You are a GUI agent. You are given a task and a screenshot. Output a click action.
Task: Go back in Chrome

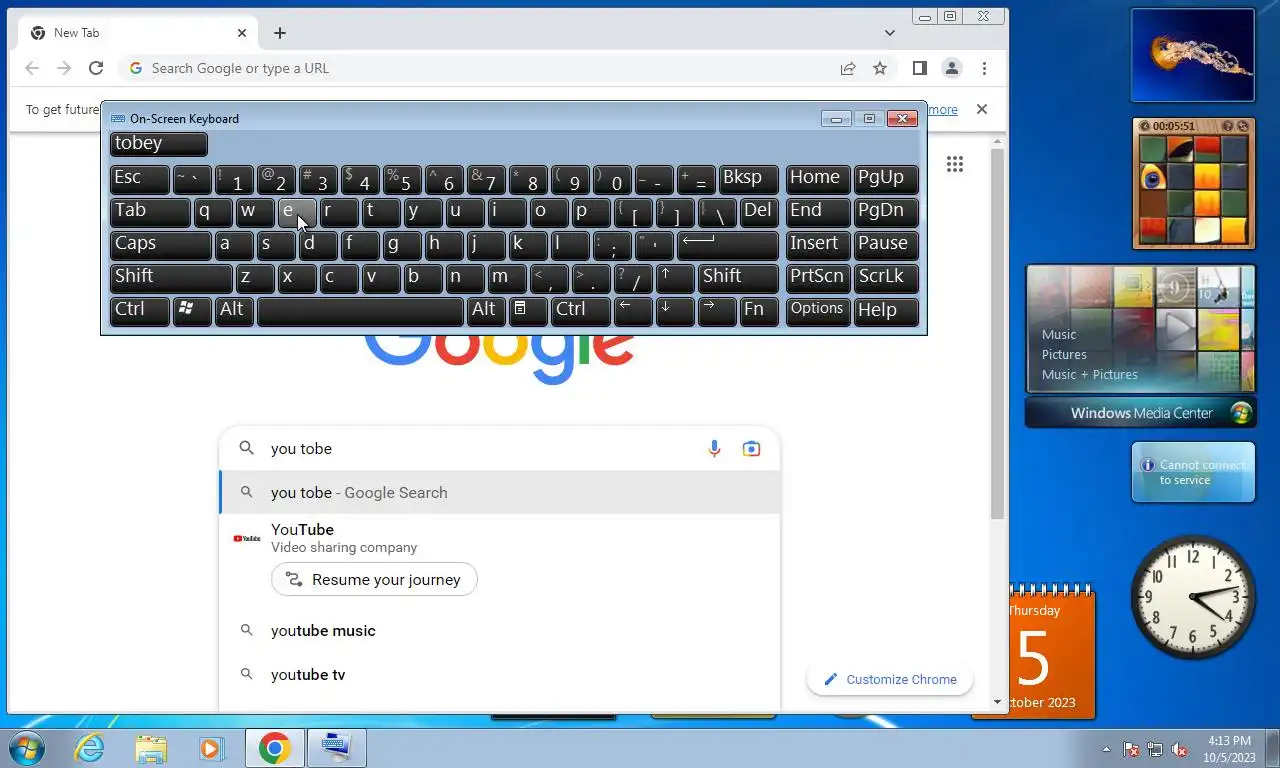click(32, 68)
